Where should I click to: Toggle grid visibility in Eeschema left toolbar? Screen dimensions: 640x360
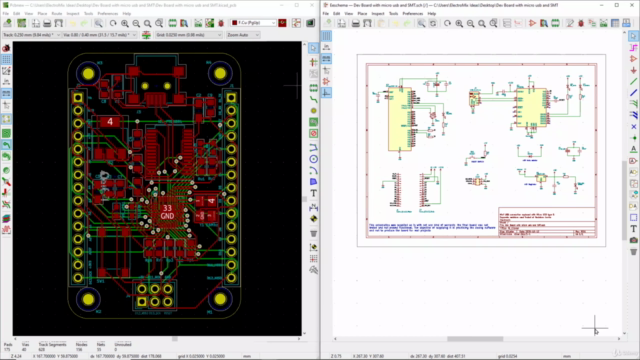327,36
